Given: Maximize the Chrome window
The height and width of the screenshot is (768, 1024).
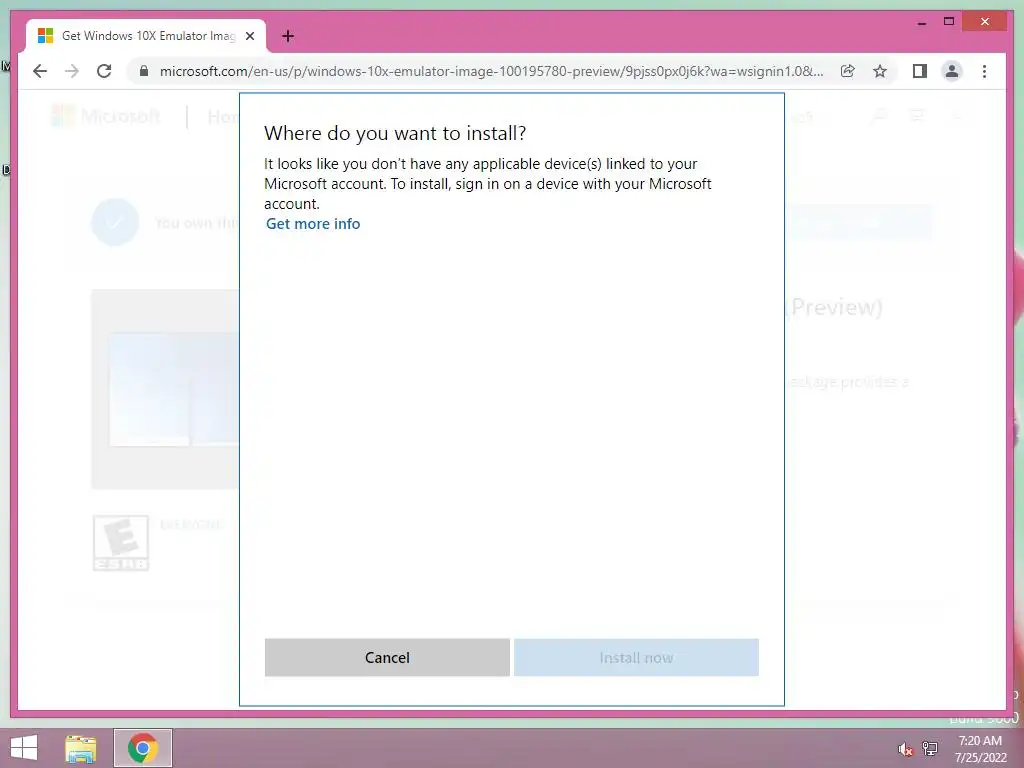Looking at the screenshot, I should 949,22.
